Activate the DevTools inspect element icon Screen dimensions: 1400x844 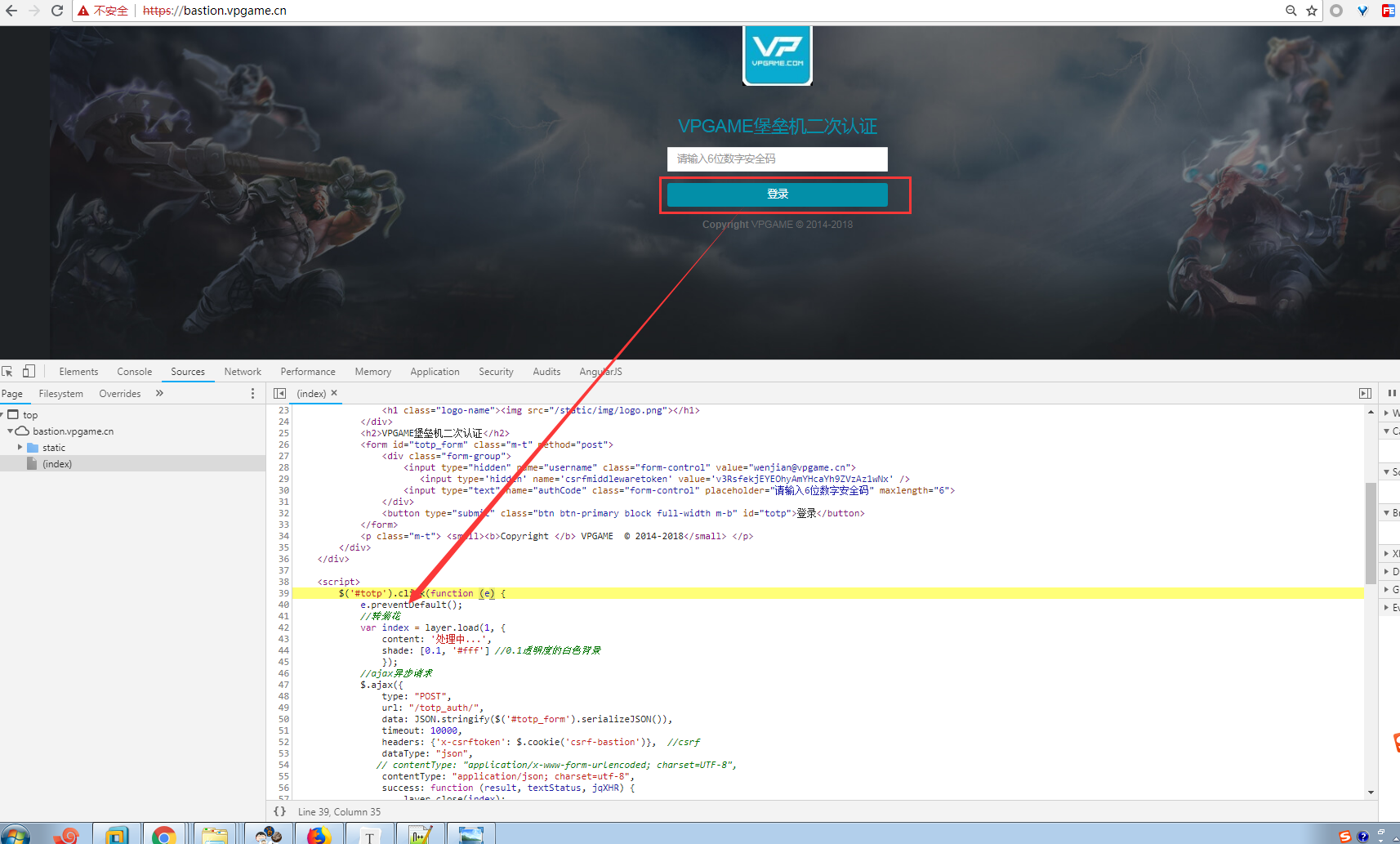tap(7, 371)
